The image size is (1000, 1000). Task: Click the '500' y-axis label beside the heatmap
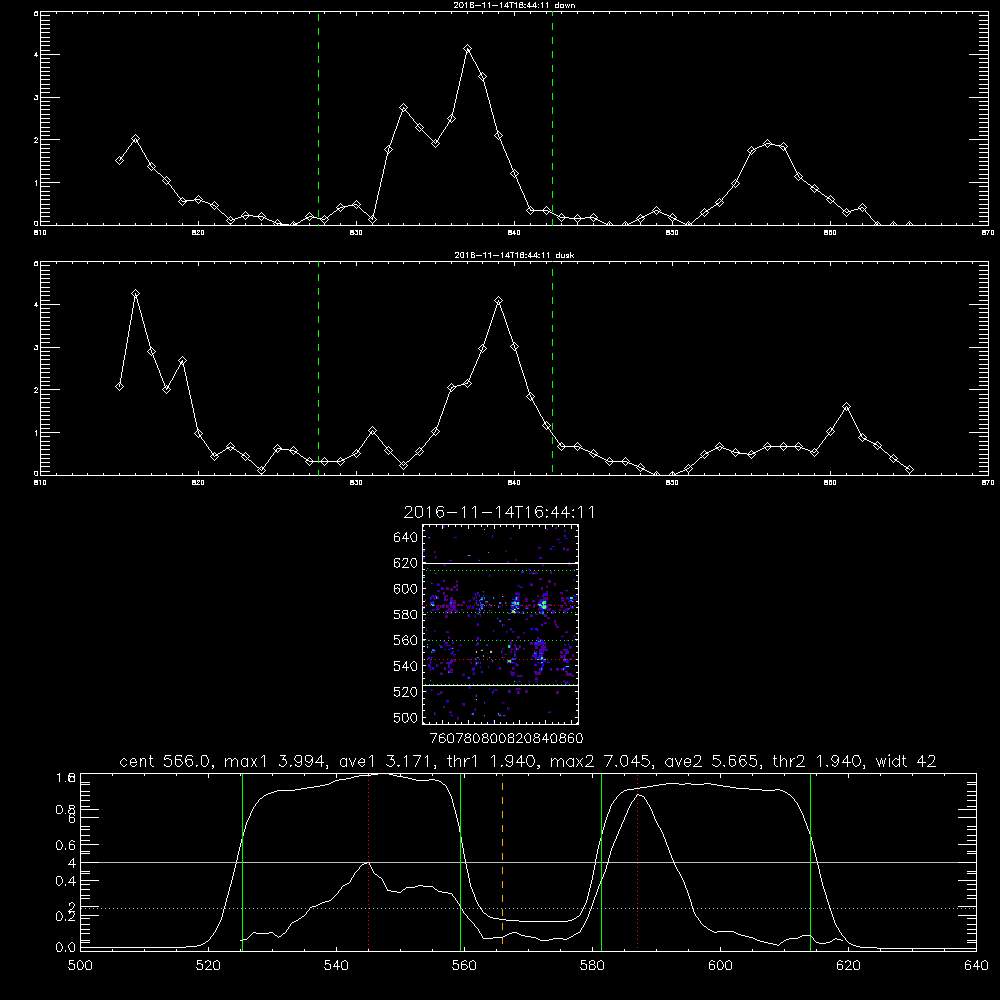pos(406,717)
